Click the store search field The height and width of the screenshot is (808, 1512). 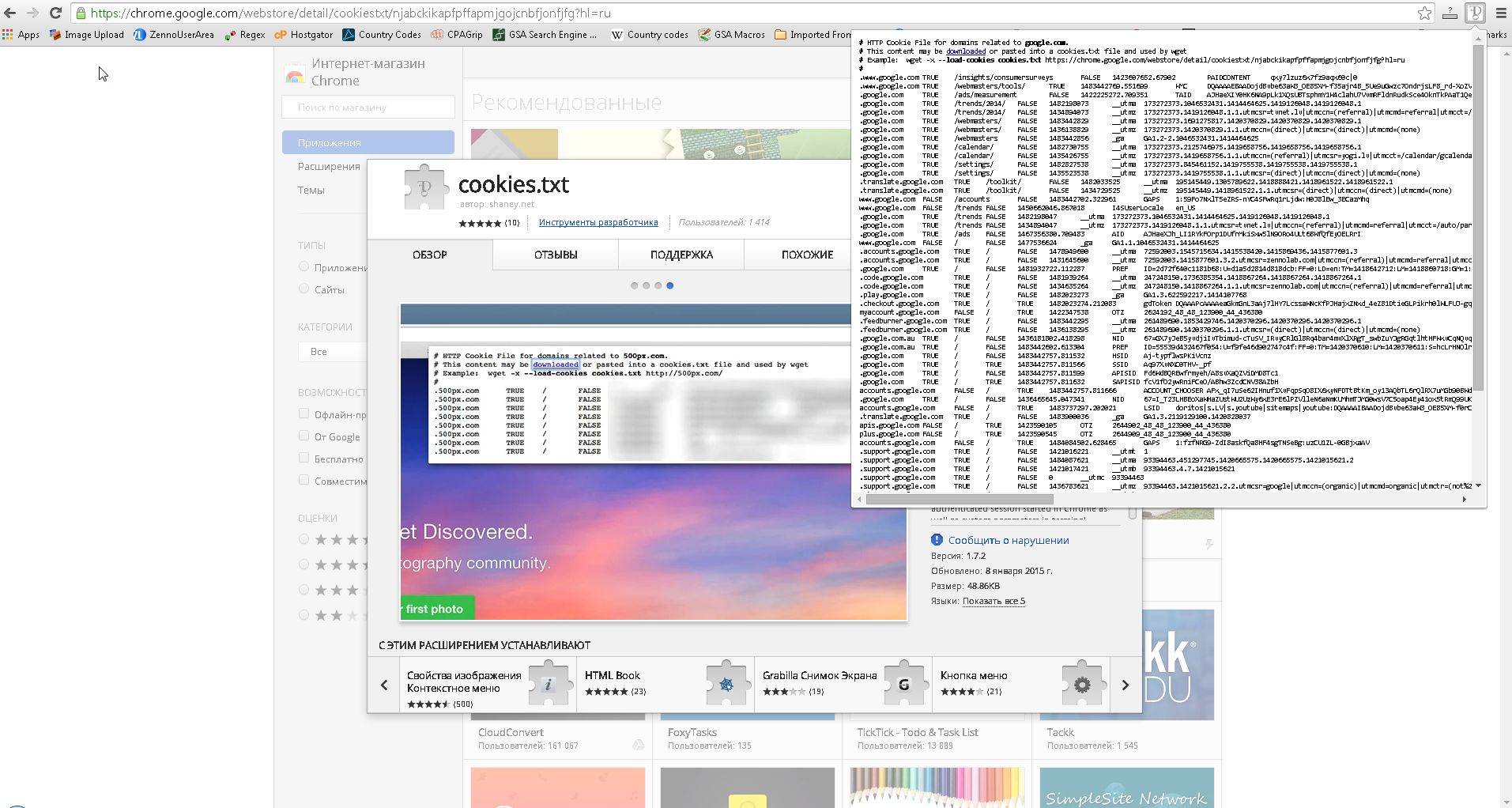(368, 107)
